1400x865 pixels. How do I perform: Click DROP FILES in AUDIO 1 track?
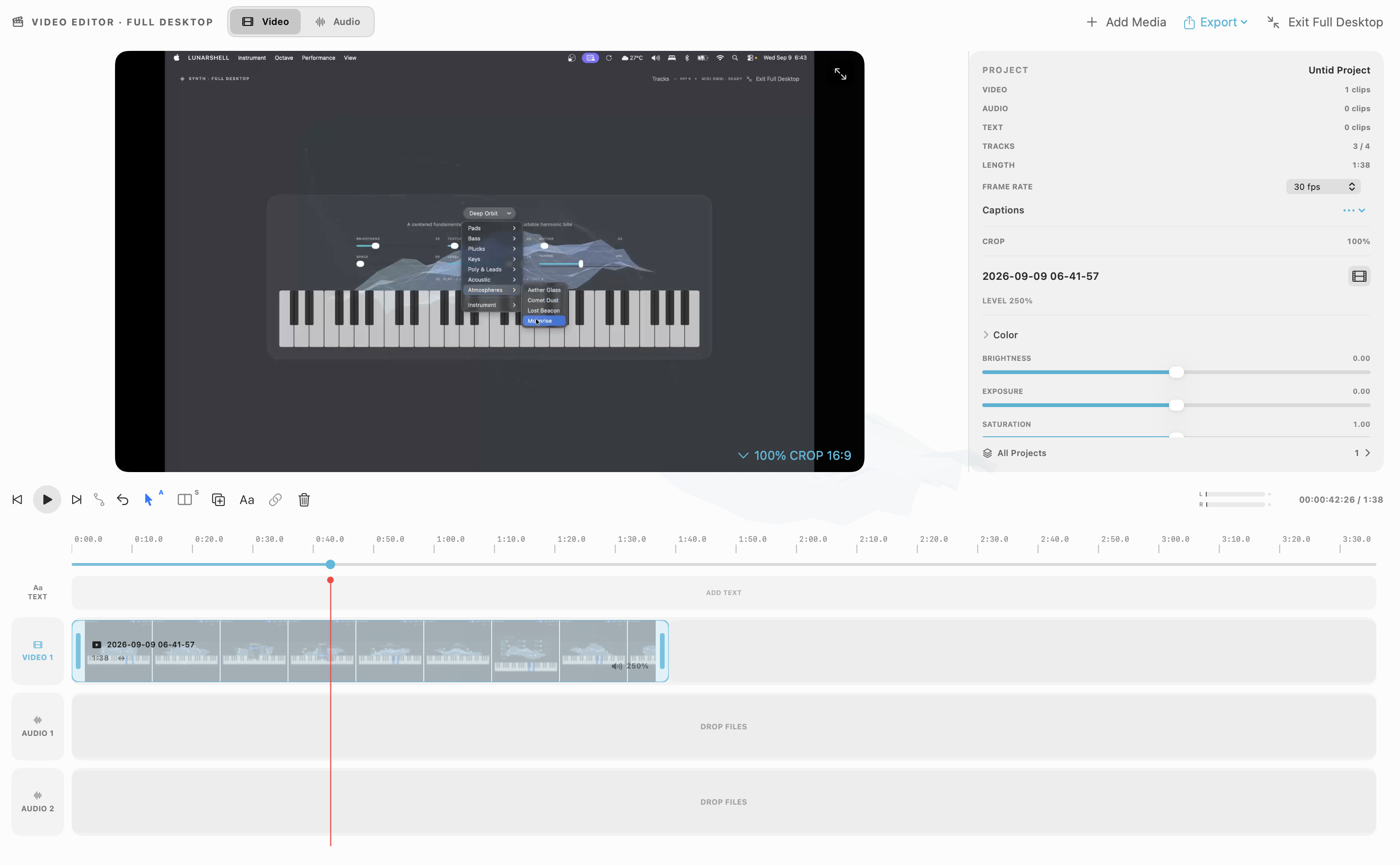pyautogui.click(x=724, y=726)
